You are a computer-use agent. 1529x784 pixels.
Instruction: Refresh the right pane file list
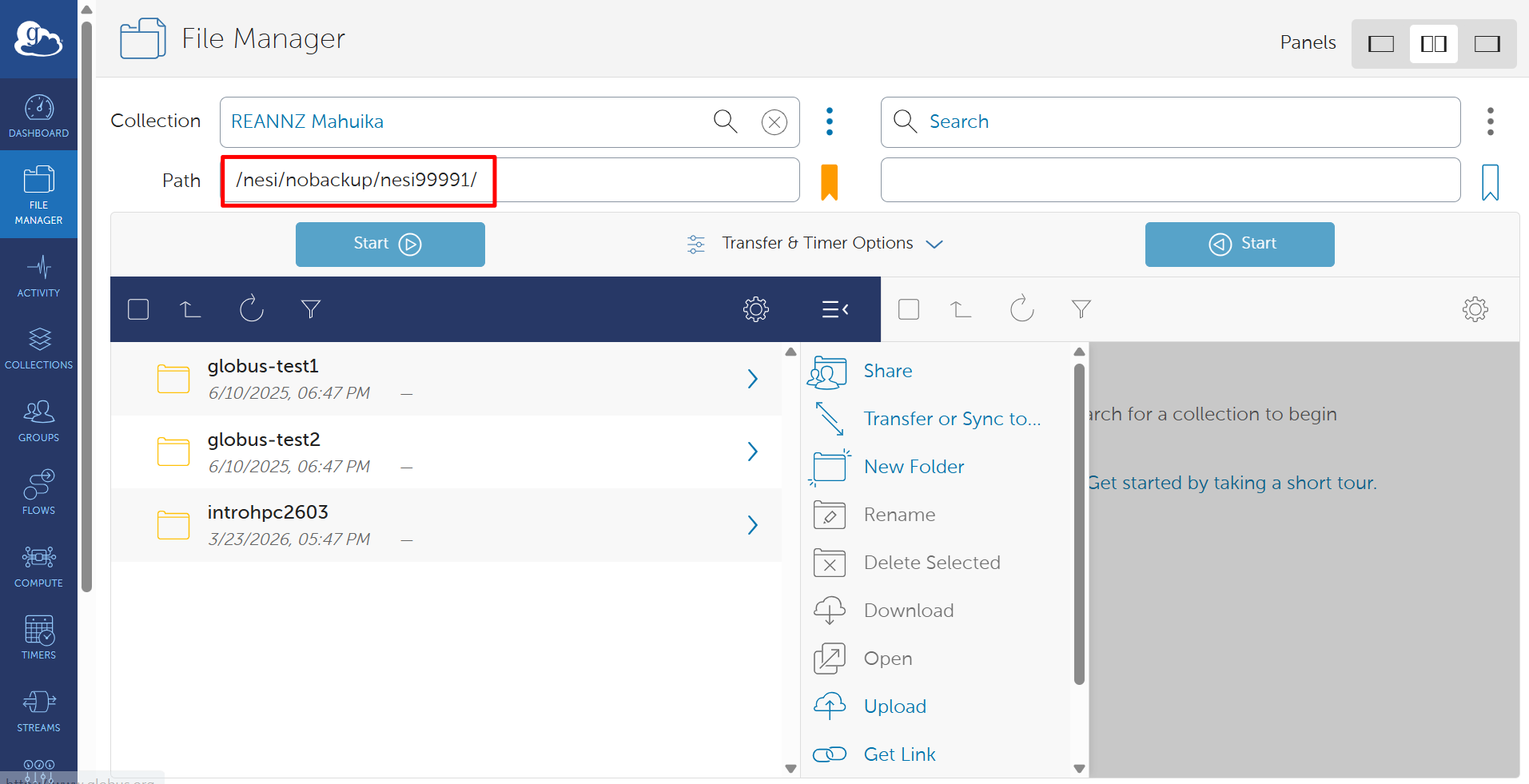pos(1021,308)
